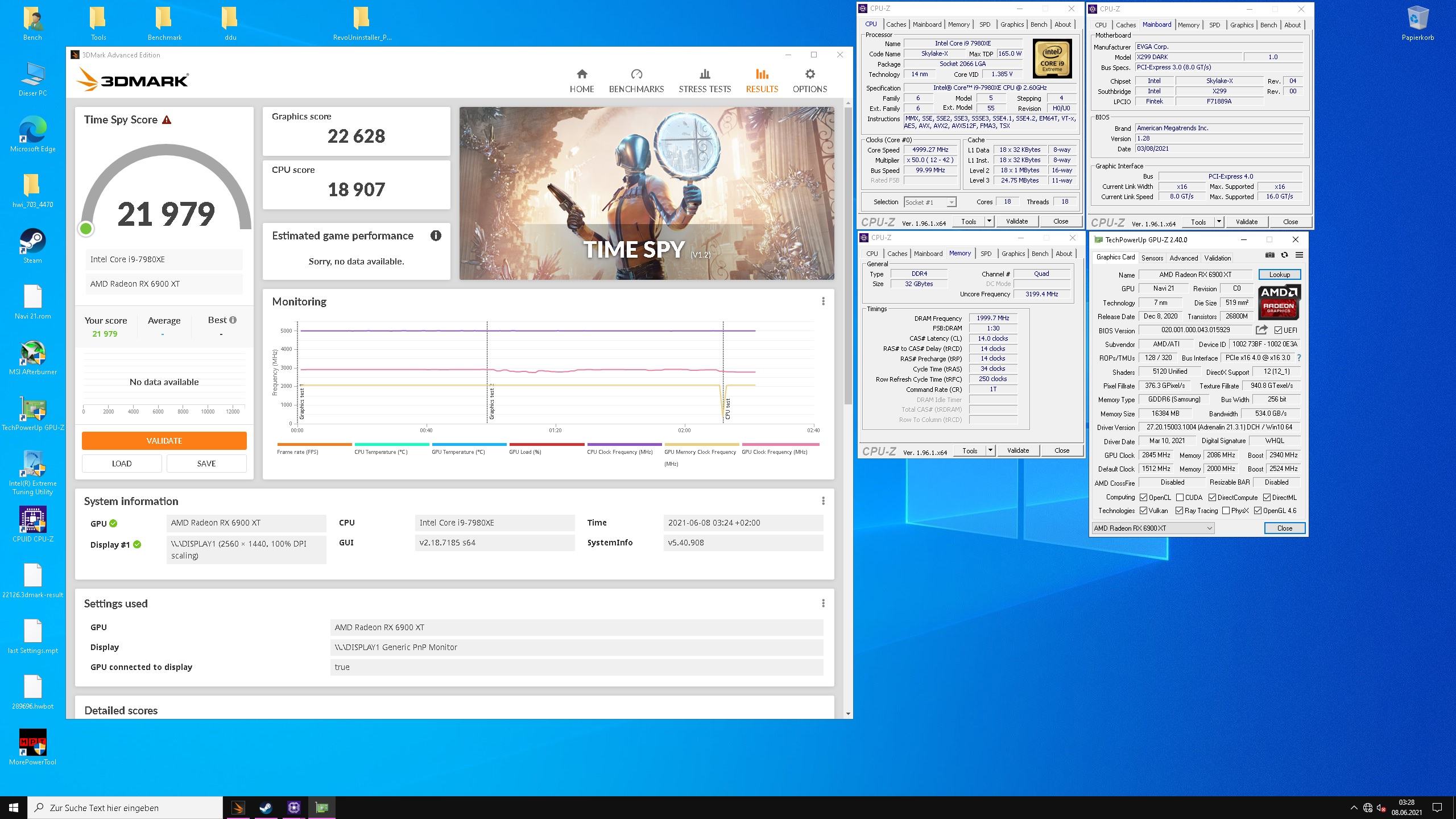Toggle OpenGL 4.6 checkbox in GPU-Z
Screen dimensions: 1456x819
coord(1258,511)
